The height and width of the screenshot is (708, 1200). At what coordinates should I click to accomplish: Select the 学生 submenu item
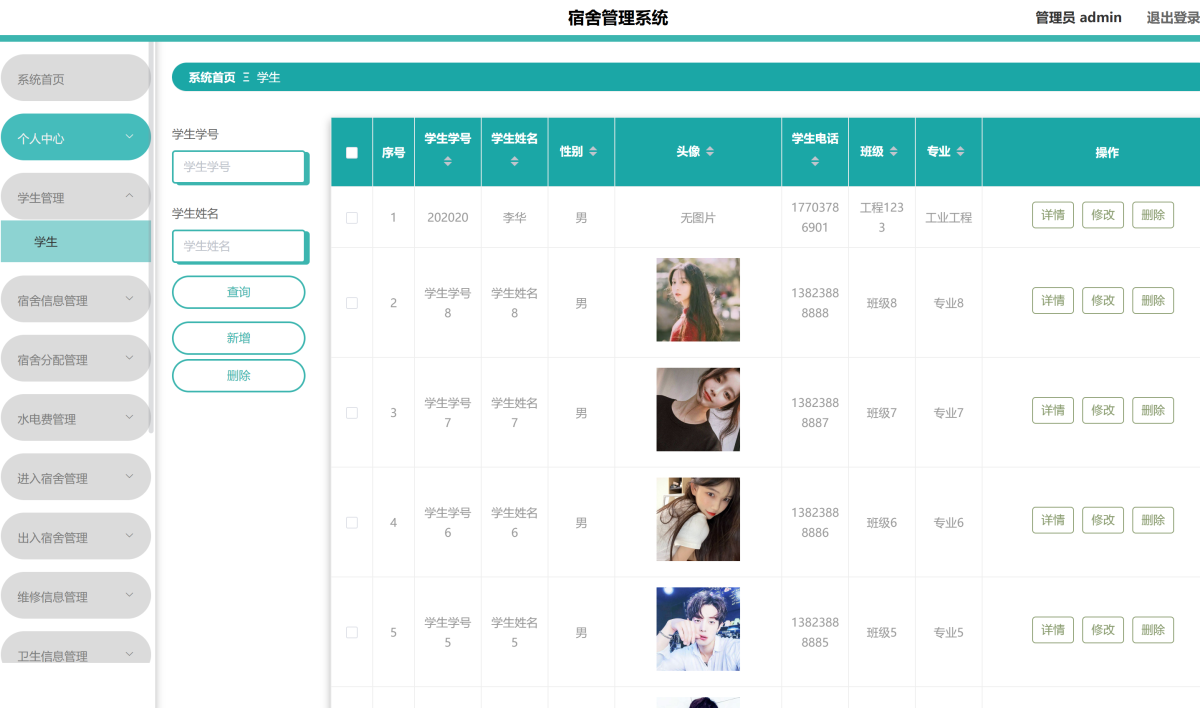(75, 242)
